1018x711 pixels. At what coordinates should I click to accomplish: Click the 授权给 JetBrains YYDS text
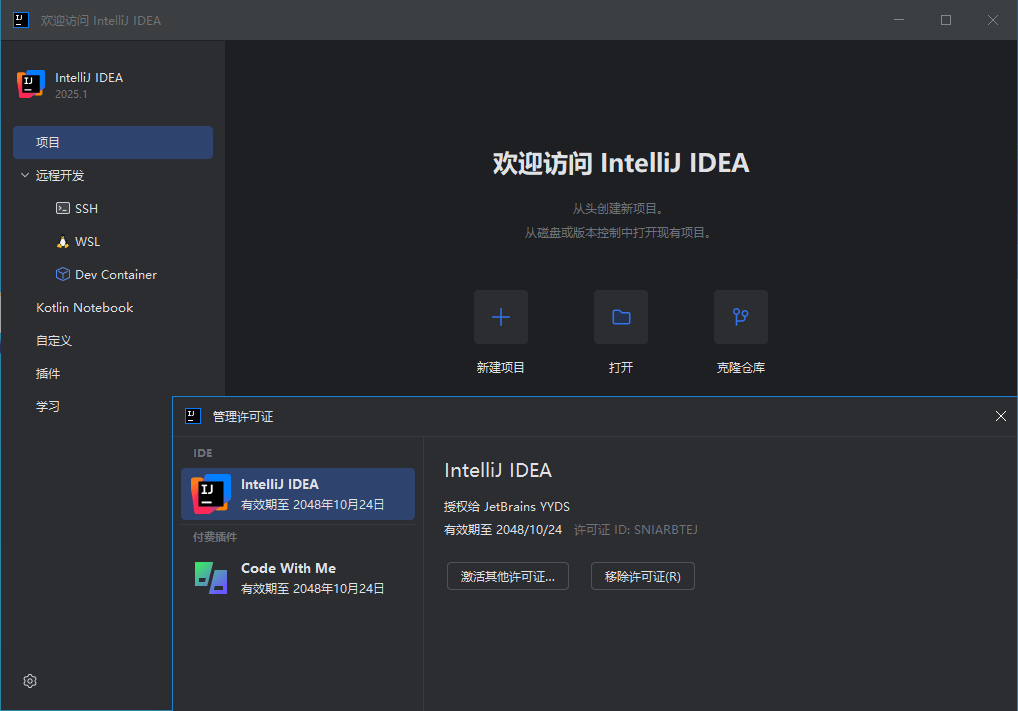coord(506,506)
